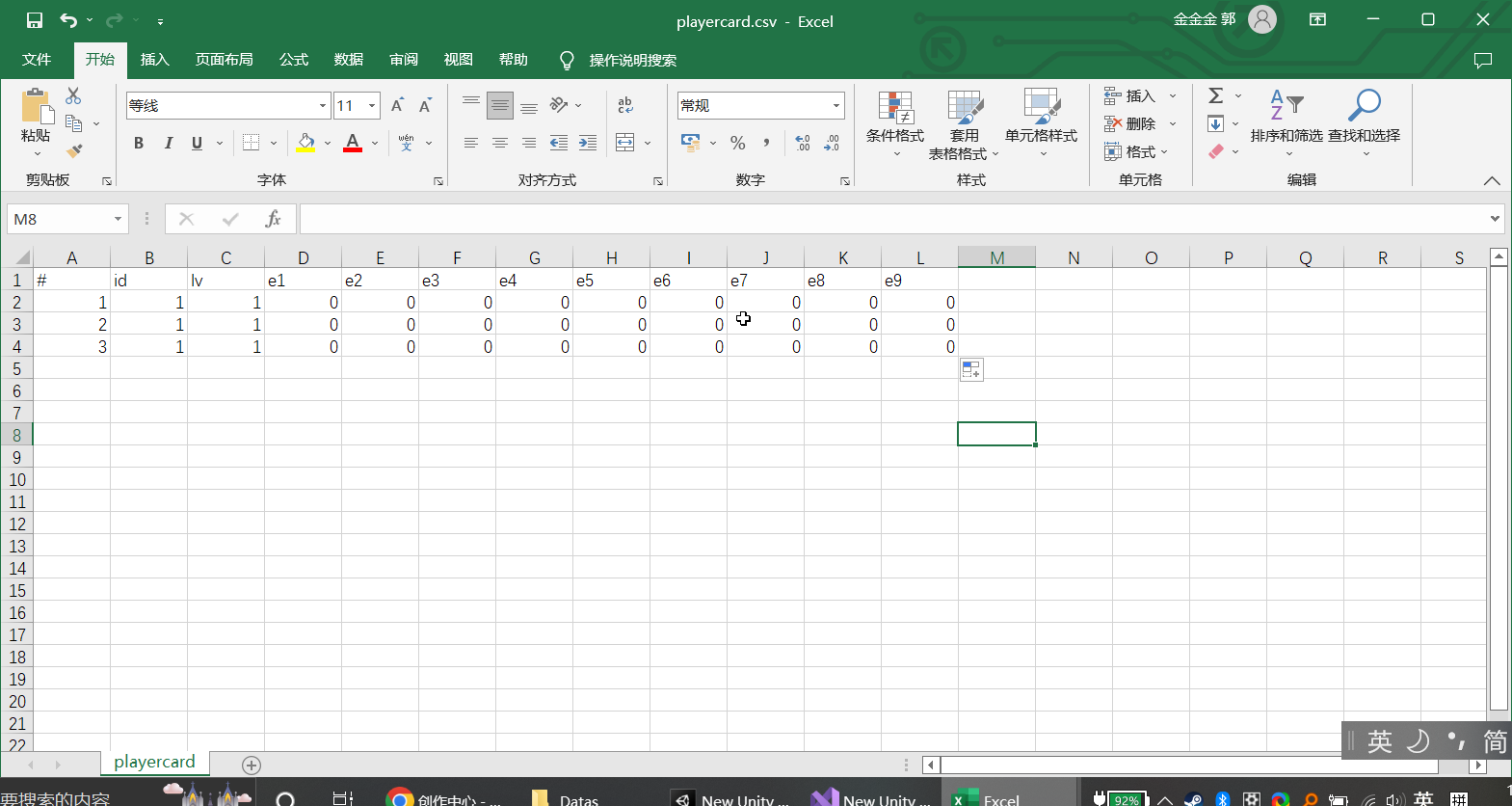The width and height of the screenshot is (1512, 806).
Task: Switch to the 插入 Insert tab
Action: pos(154,60)
